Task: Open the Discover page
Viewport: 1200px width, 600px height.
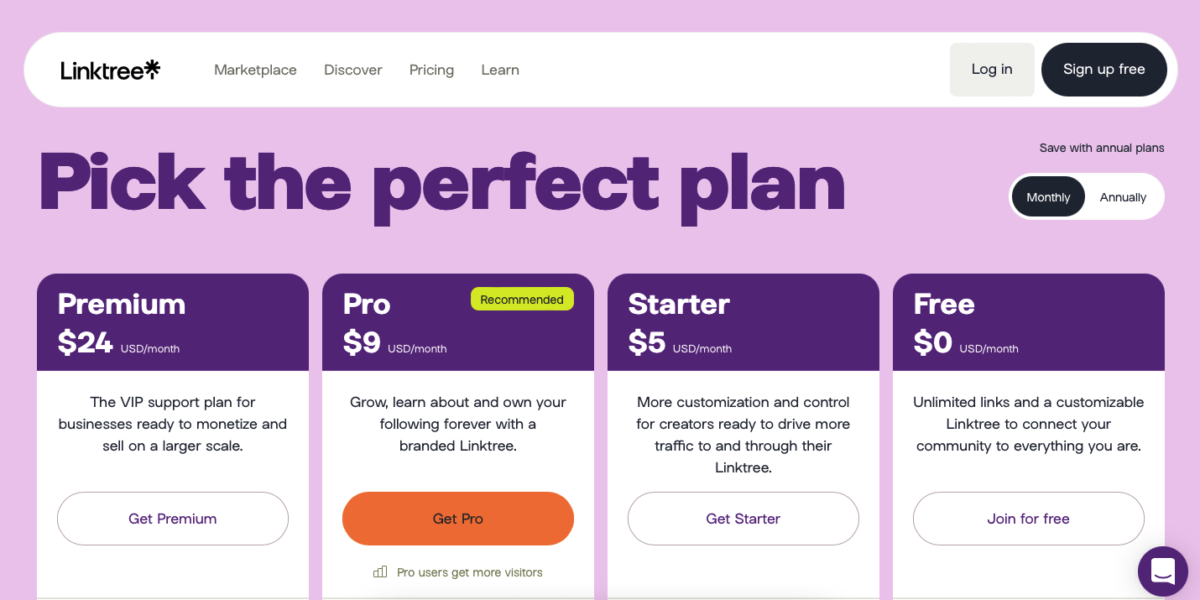Action: tap(352, 69)
